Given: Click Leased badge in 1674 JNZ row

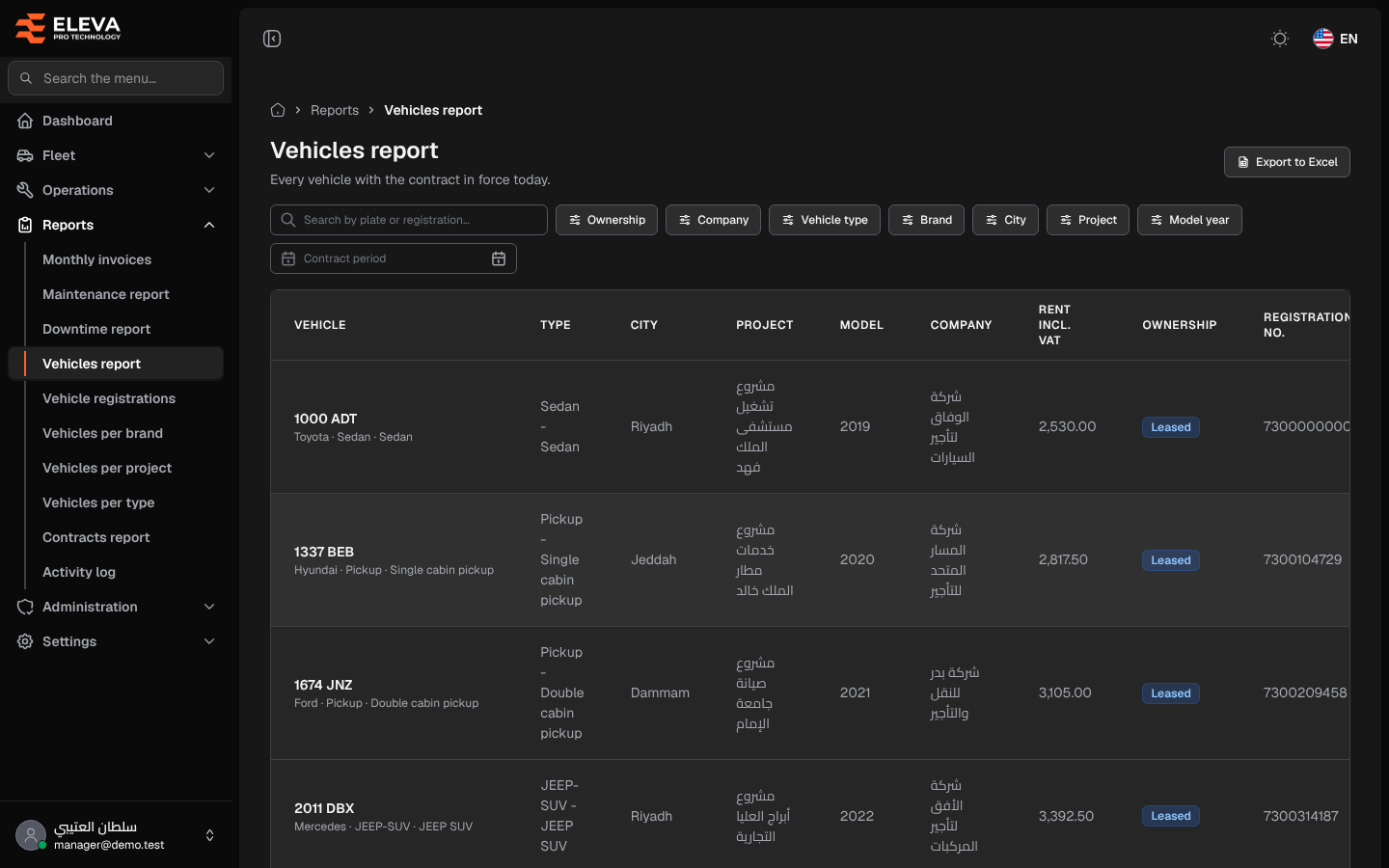Looking at the screenshot, I should (x=1171, y=693).
